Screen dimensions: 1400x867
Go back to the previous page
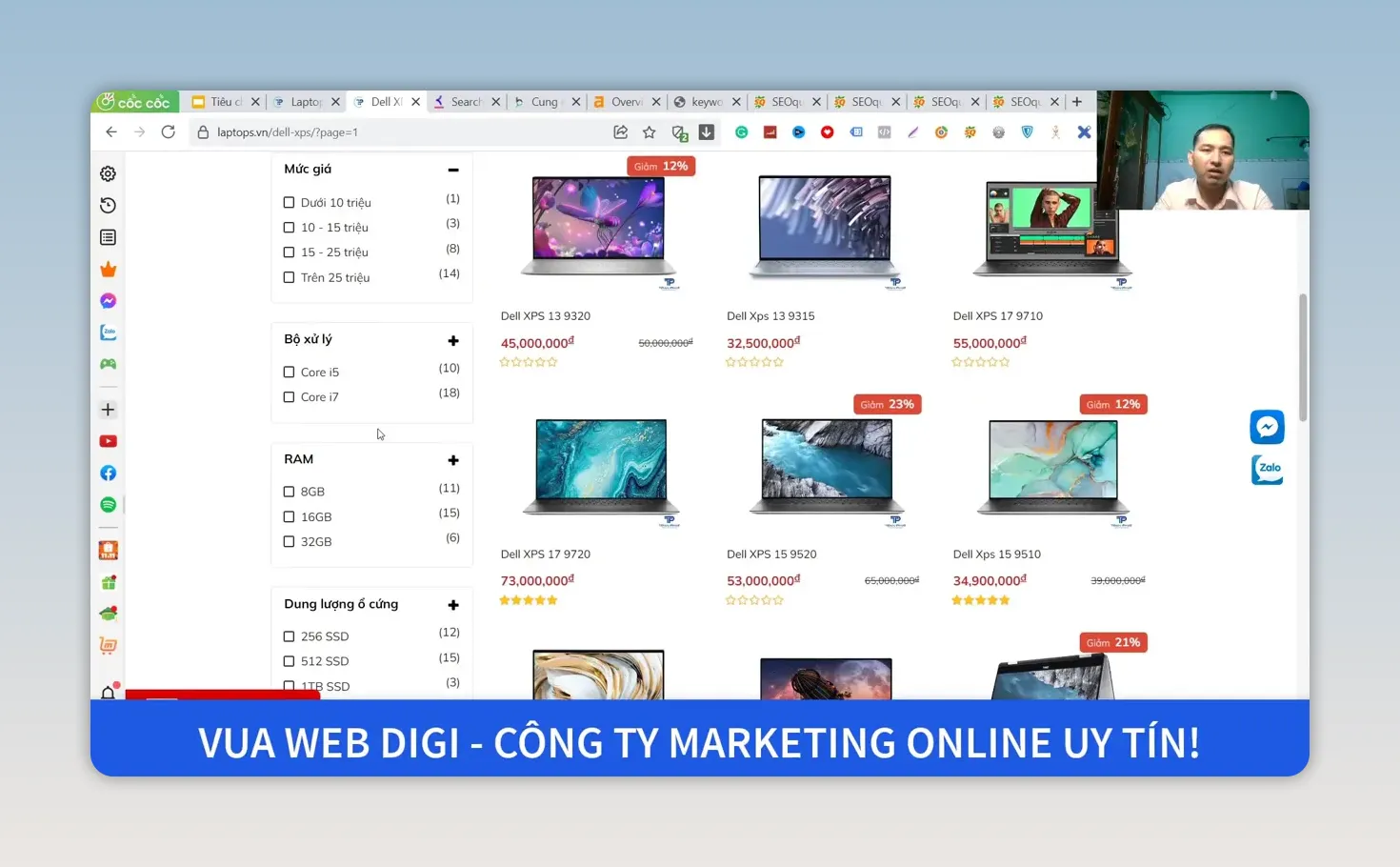(x=111, y=132)
